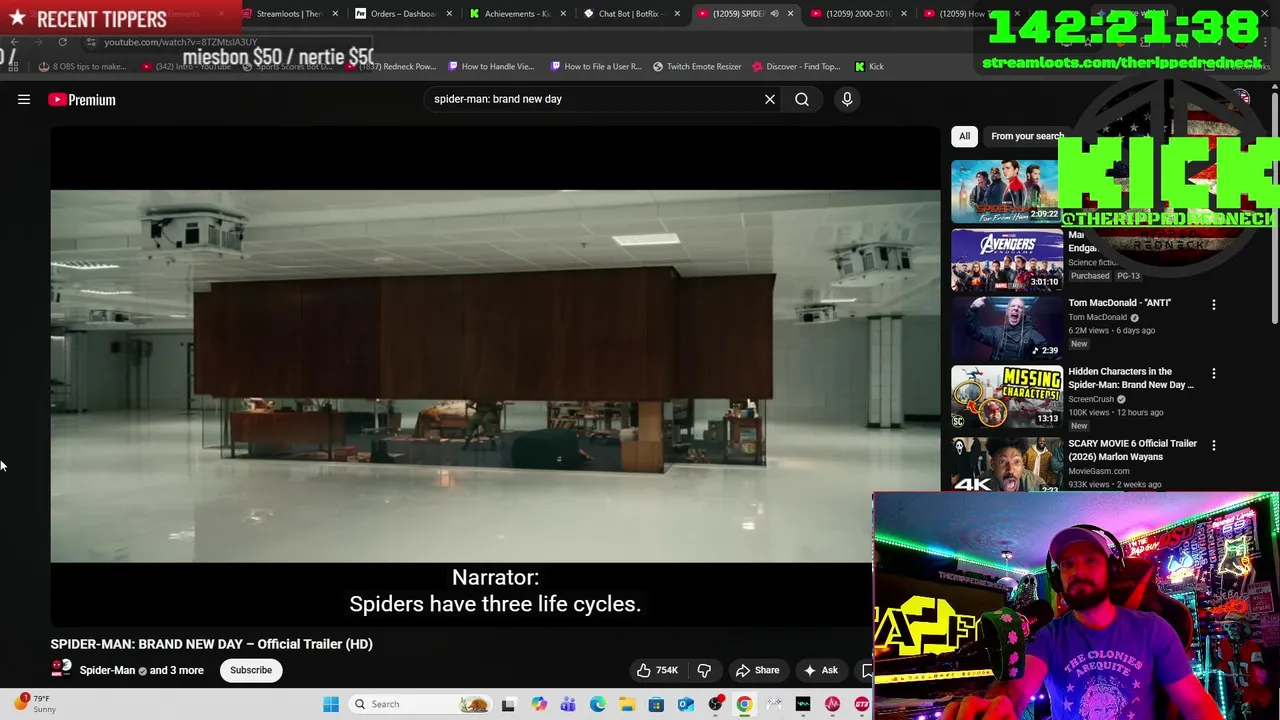1280x720 pixels.
Task: Switch to Chrome in taskbar
Action: (x=744, y=704)
